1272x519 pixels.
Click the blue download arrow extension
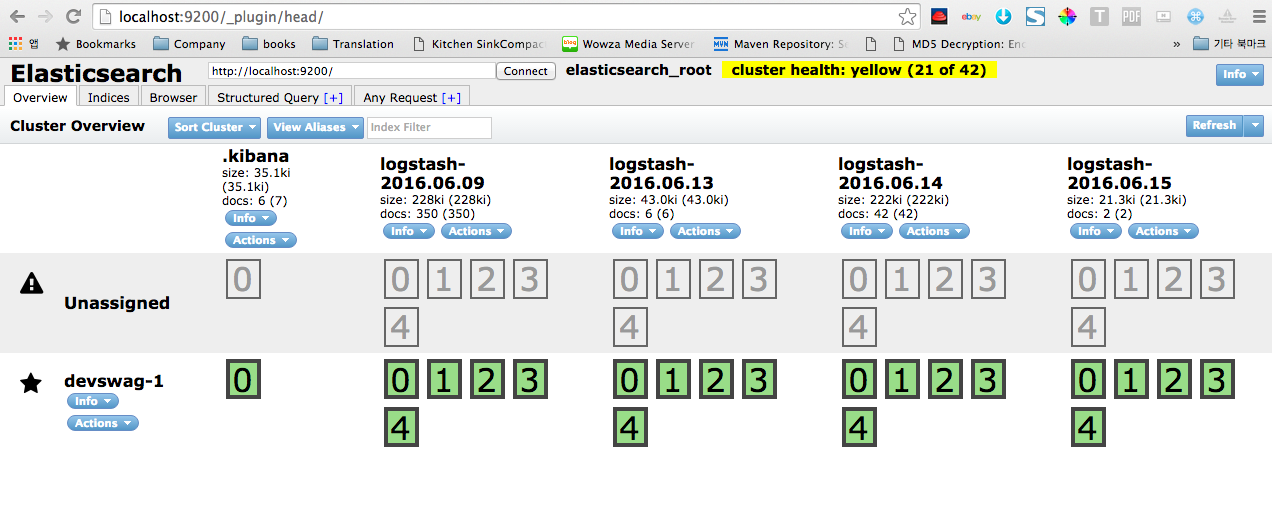(x=1003, y=16)
